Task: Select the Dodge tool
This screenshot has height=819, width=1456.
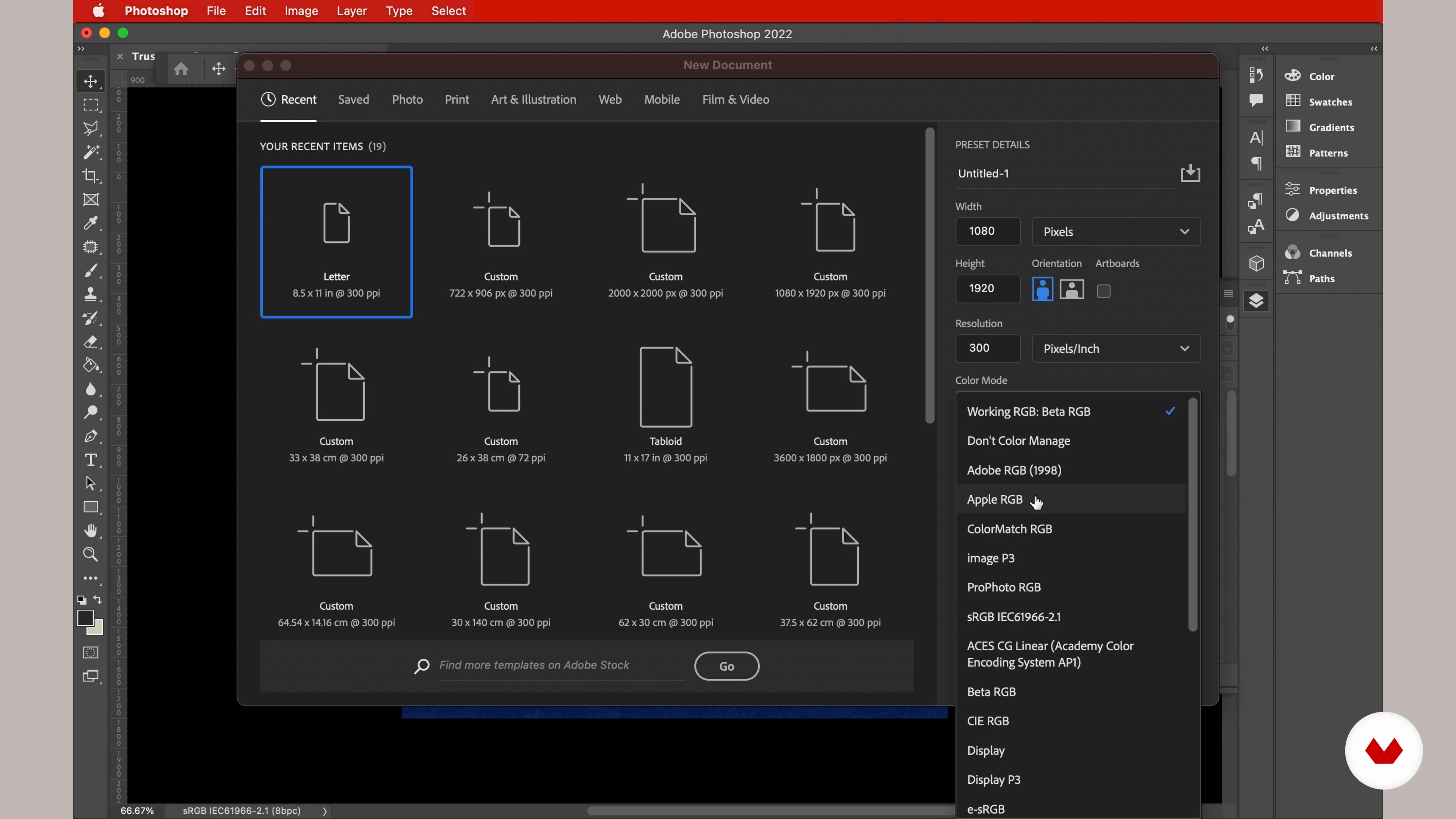Action: [x=91, y=413]
